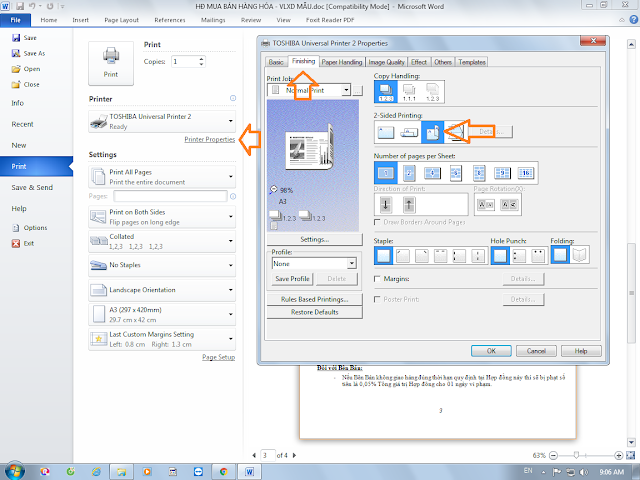Select 16 pages per sheet icon
This screenshot has height=480, width=640.
tap(526, 173)
